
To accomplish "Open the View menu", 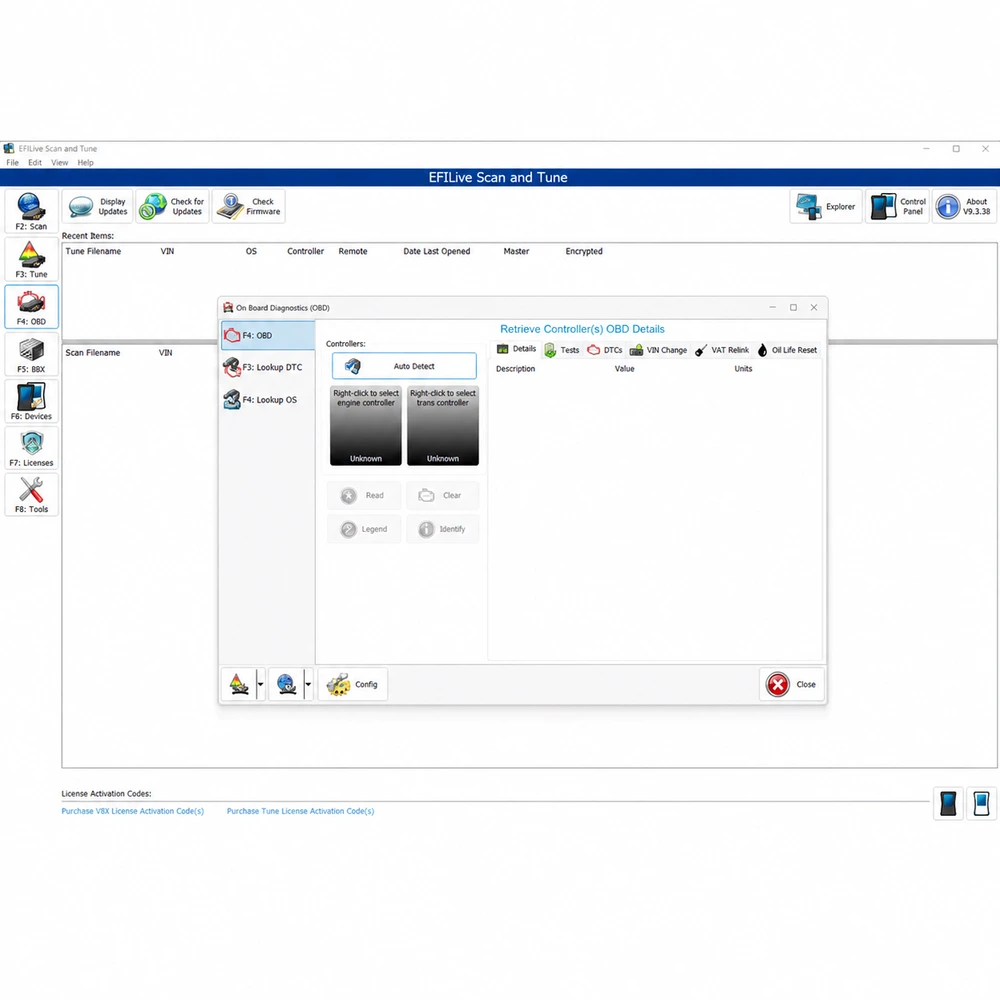I will click(59, 163).
